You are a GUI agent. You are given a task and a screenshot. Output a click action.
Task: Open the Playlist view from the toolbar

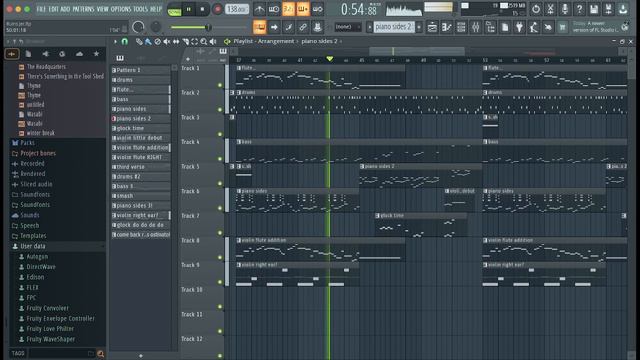click(432, 27)
